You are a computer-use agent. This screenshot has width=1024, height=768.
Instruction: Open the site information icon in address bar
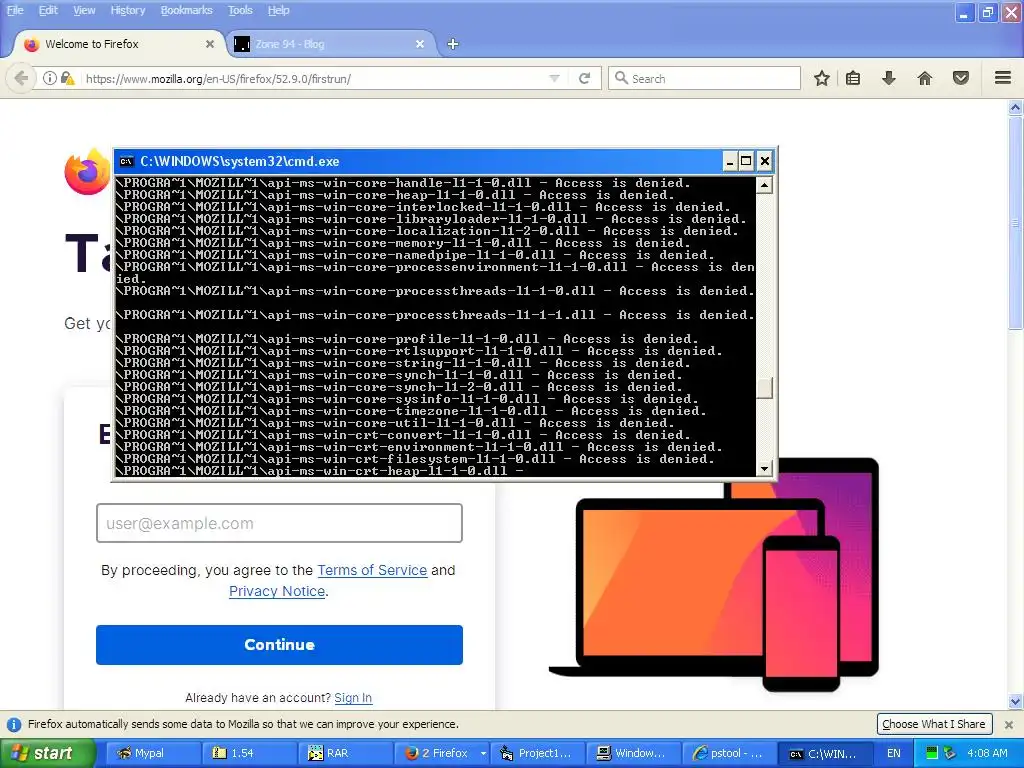click(50, 78)
